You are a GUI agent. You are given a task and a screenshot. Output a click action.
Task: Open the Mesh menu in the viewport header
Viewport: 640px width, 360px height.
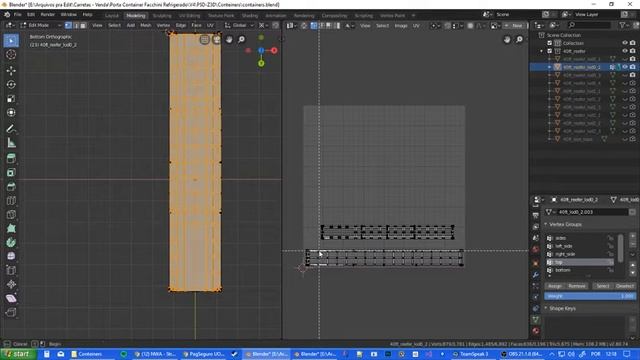pyautogui.click(x=146, y=25)
